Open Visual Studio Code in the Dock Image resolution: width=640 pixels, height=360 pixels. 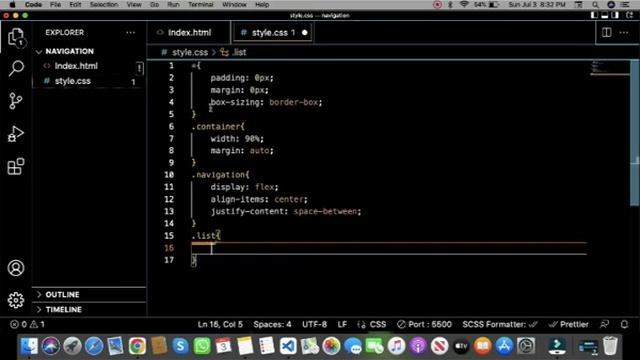pos(288,346)
